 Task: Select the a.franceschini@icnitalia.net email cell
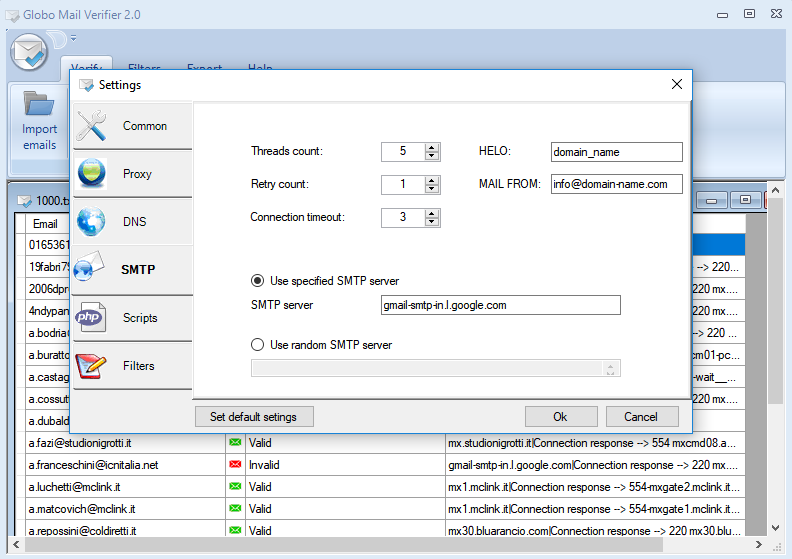point(125,465)
